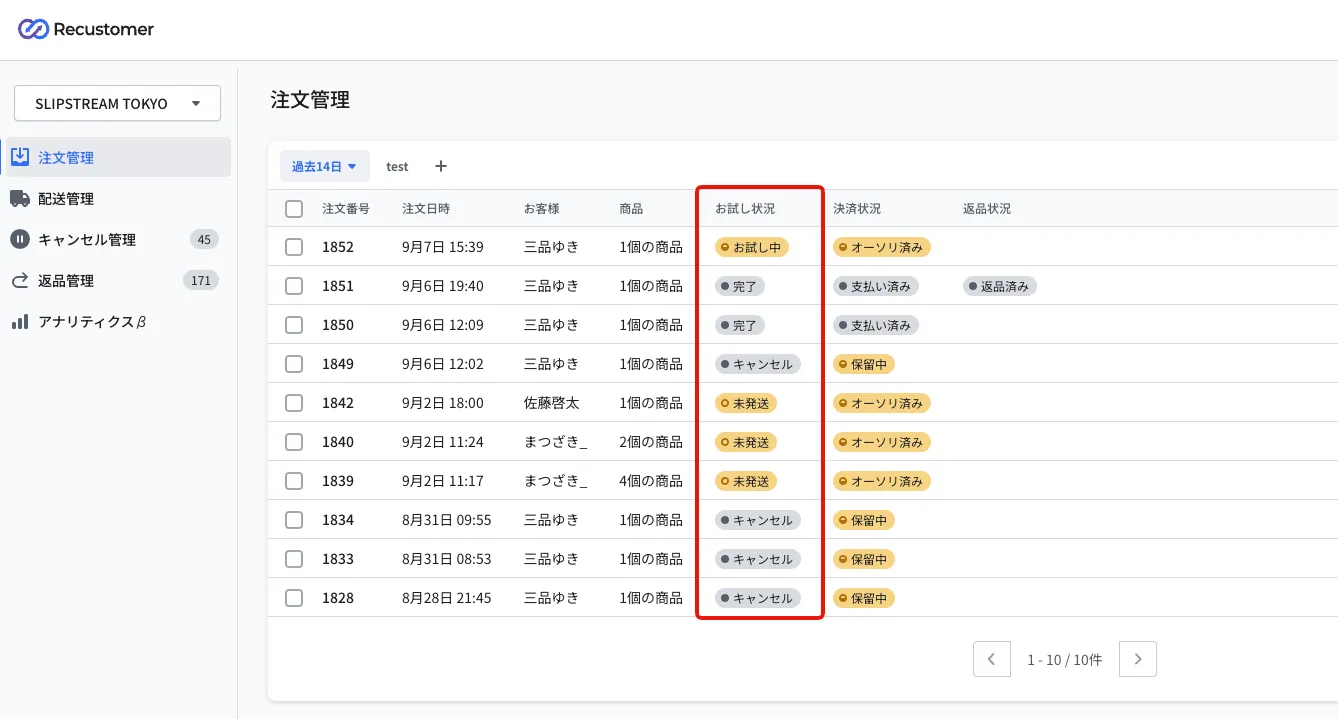This screenshot has height=719, width=1338.
Task: Open キャンセル管理 in the sidebar
Action: click(x=116, y=239)
